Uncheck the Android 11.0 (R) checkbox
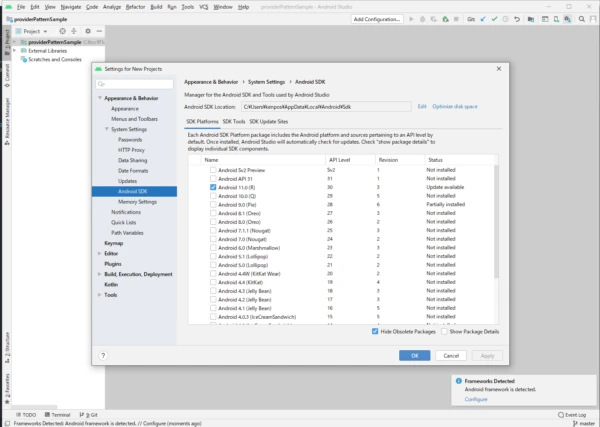 pyautogui.click(x=213, y=187)
